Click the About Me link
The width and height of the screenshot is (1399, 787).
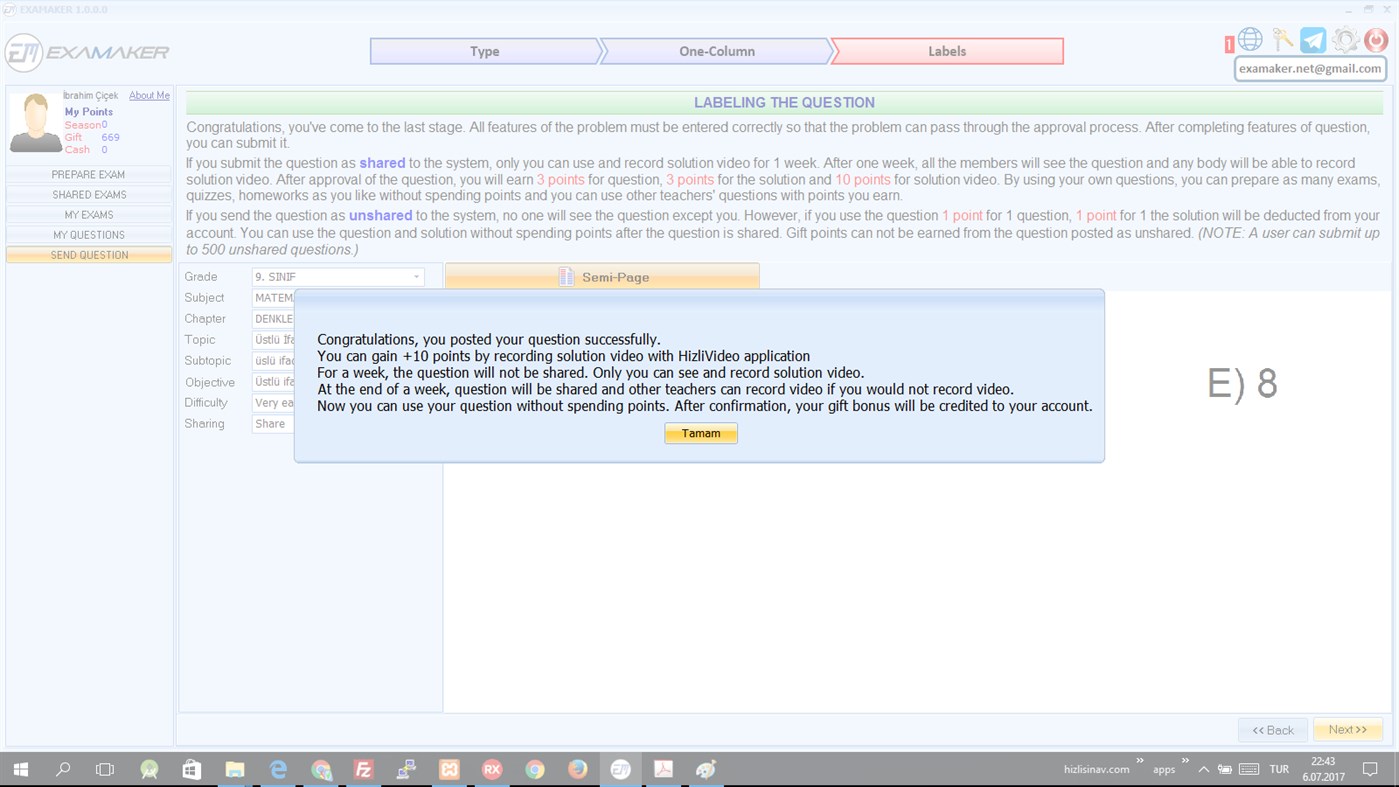click(148, 95)
